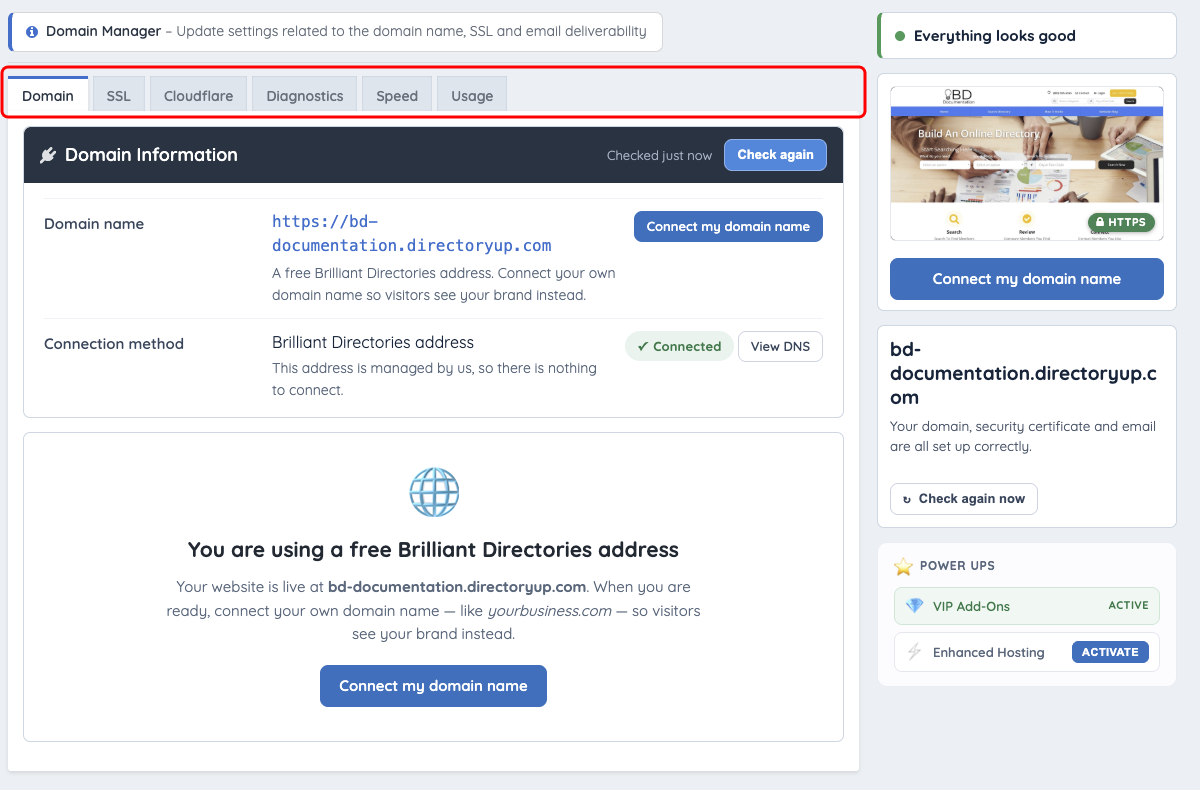Click the bd-documentation.directoryup.com sidebar heading
The height and width of the screenshot is (790, 1200).
(x=1023, y=373)
